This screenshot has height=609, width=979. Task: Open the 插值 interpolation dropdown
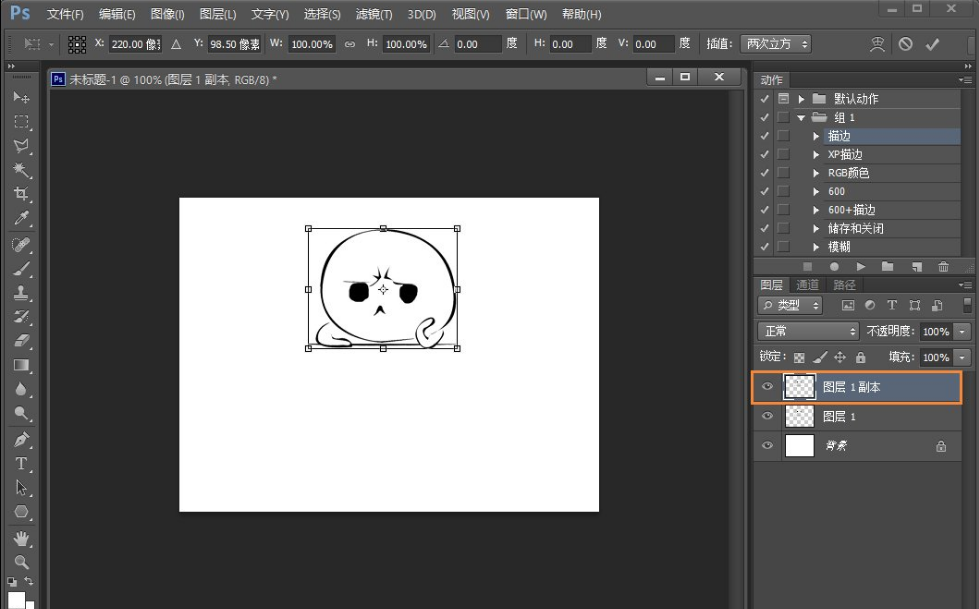pos(776,44)
